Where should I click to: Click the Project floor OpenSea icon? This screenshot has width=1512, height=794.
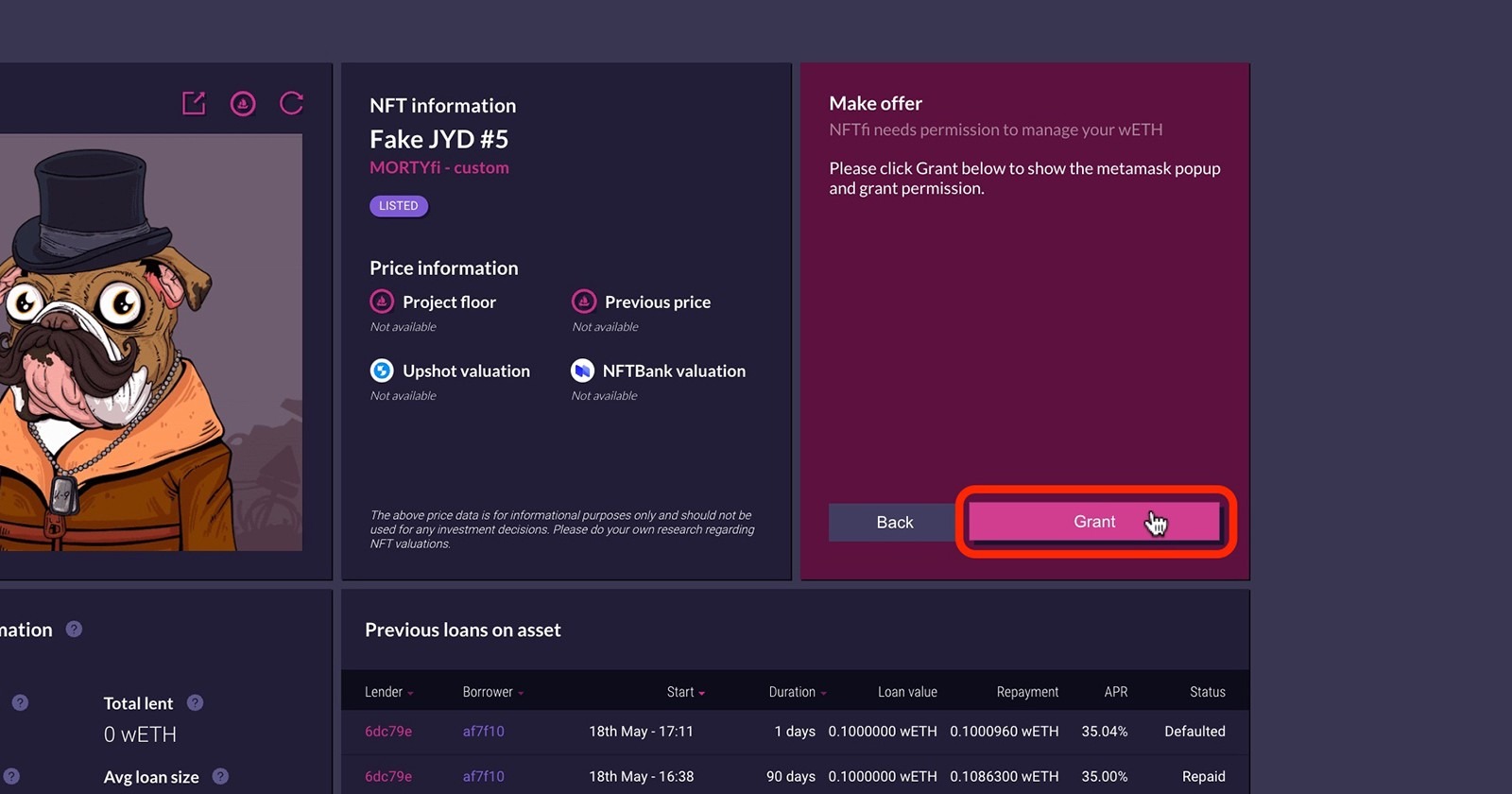(x=382, y=302)
